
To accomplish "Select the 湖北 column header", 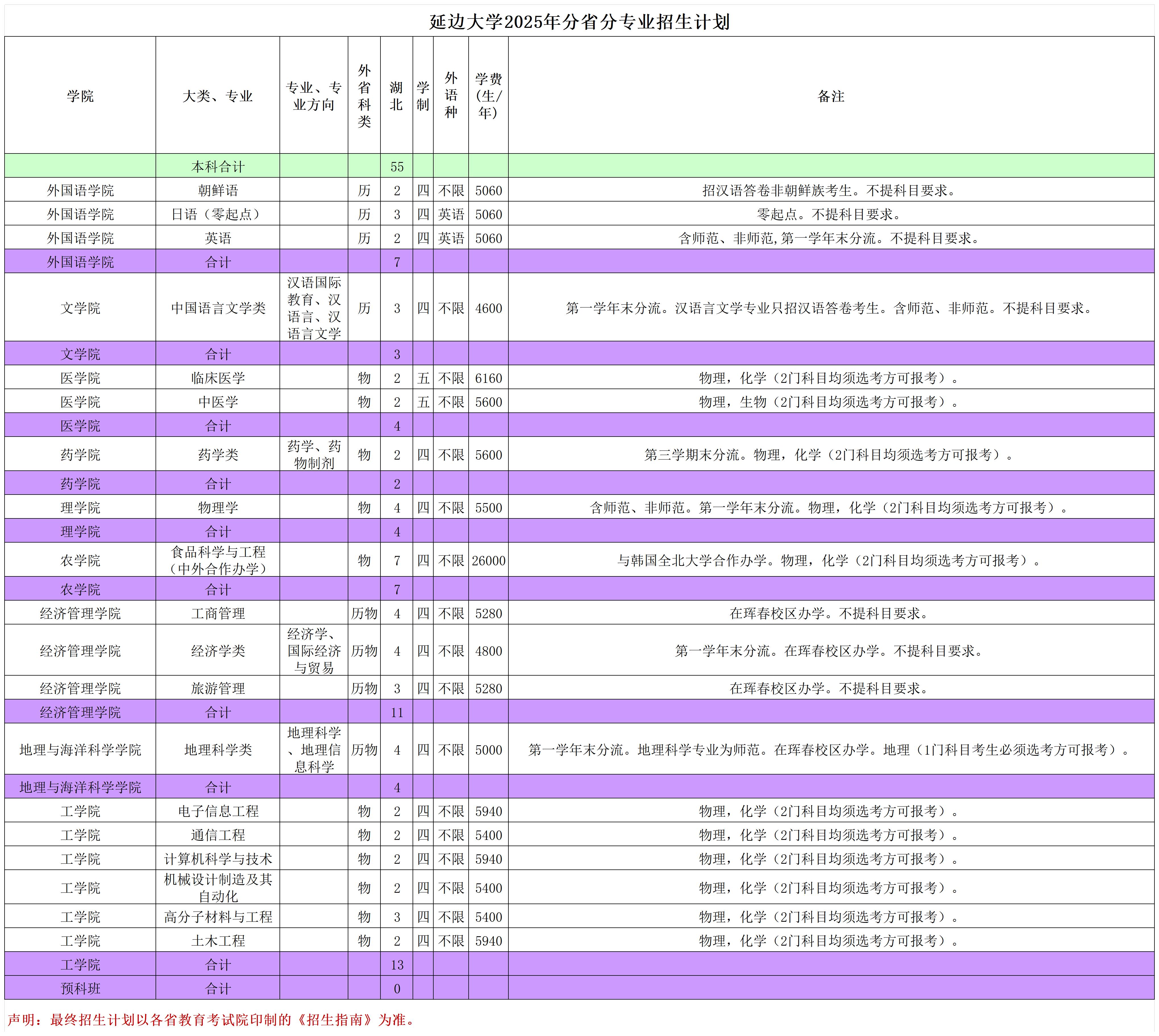I will [396, 95].
